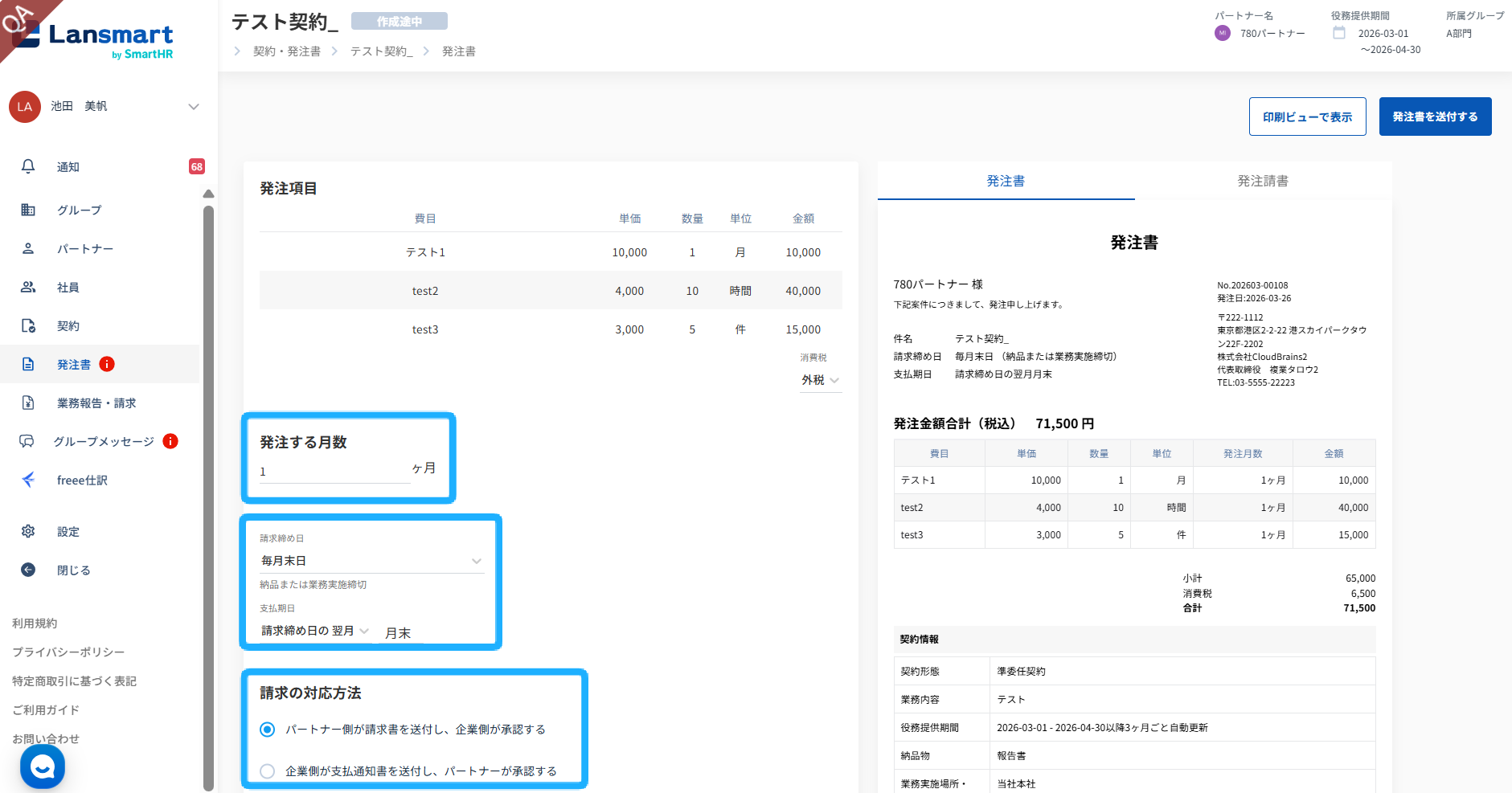Switch to the 発注書 tab
This screenshot has width=1512, height=793.
coord(1006,181)
